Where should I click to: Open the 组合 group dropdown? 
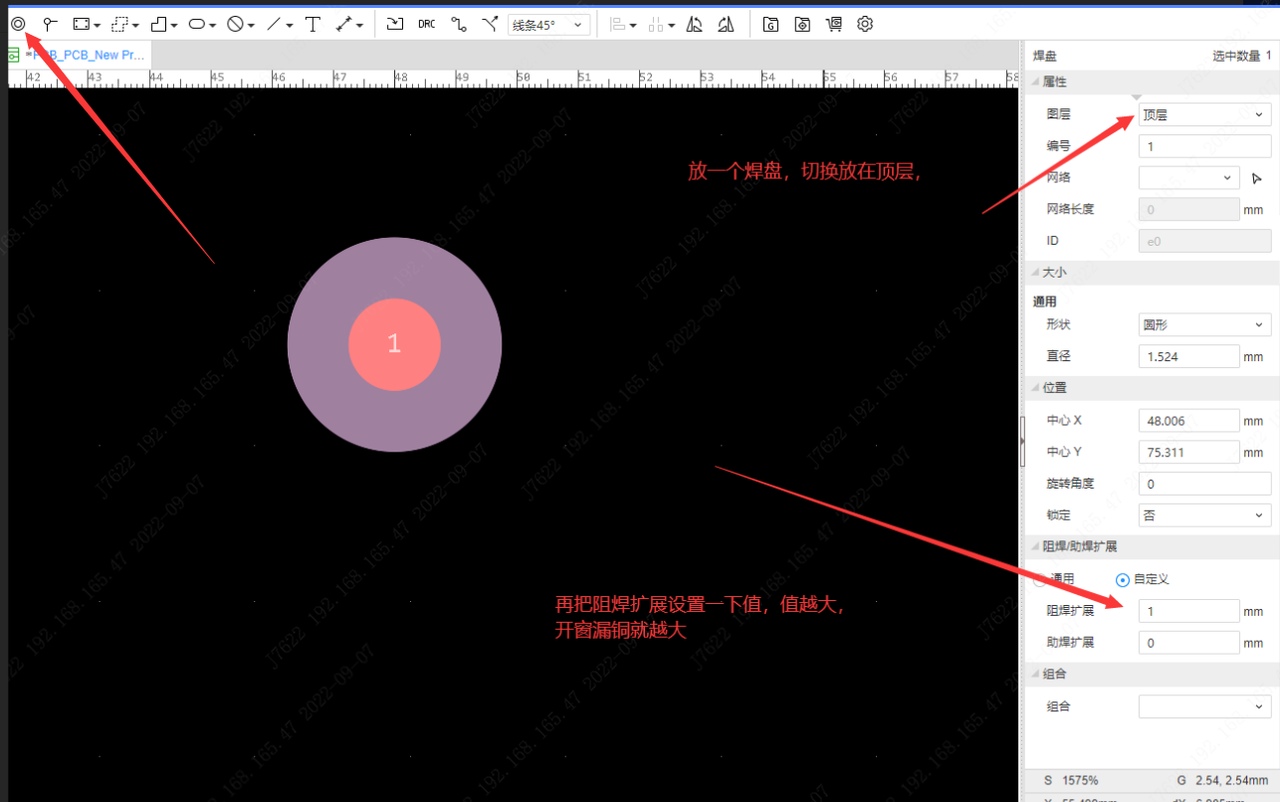(1205, 706)
